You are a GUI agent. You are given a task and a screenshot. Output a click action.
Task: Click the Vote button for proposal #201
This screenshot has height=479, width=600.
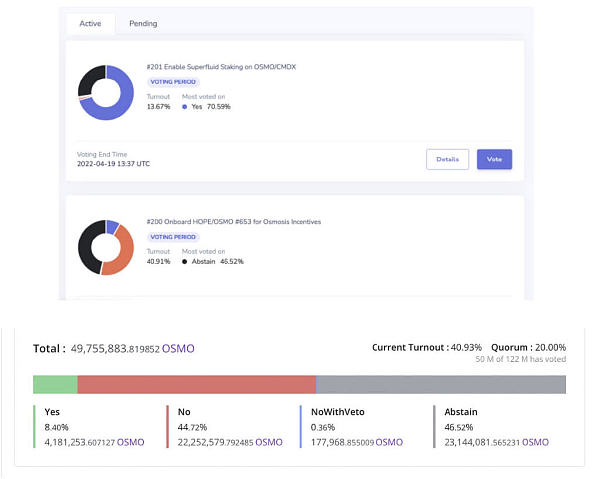click(x=494, y=159)
